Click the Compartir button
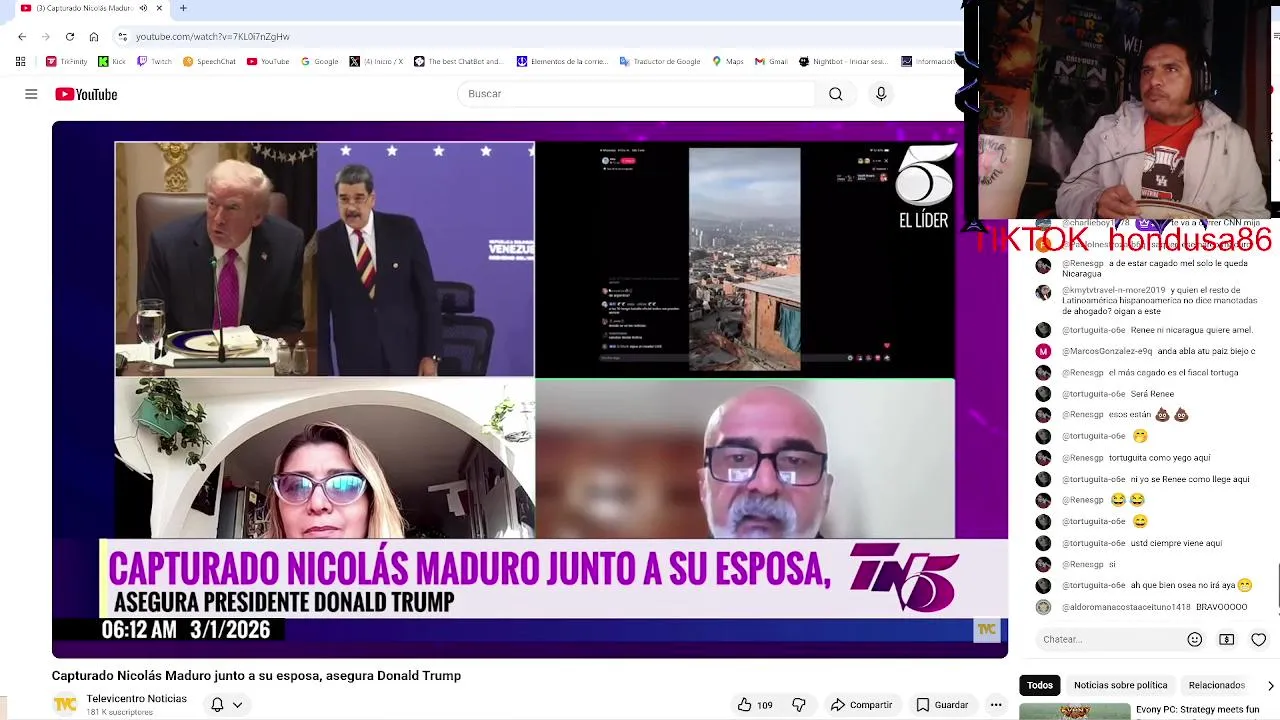Viewport: 1280px width, 720px height. (861, 705)
